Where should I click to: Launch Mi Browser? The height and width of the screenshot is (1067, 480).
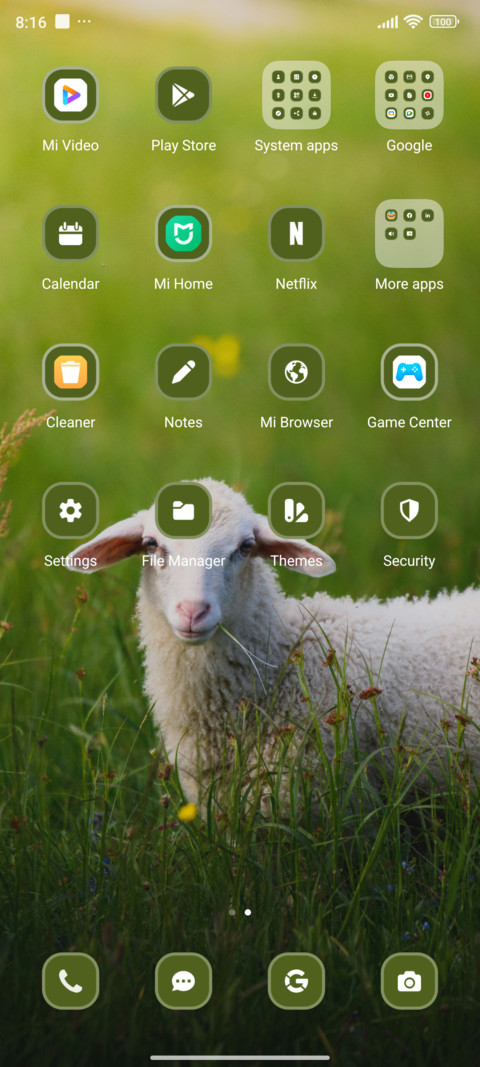(x=296, y=372)
